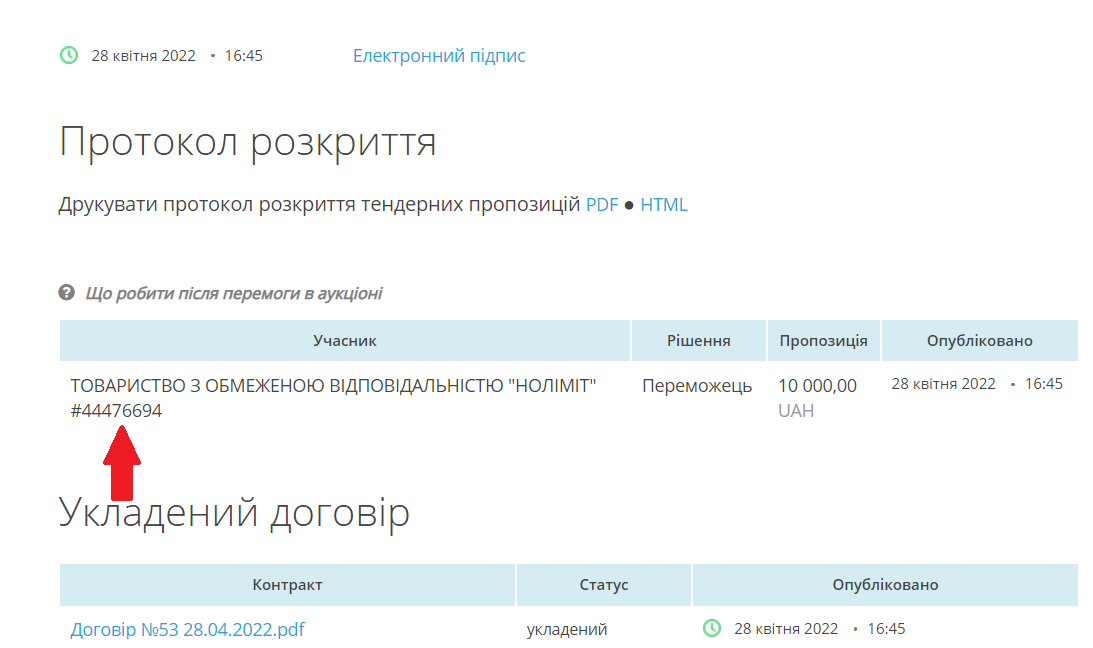The image size is (1093, 648).
Task: Click the green clock icon in contract row
Action: (x=711, y=629)
